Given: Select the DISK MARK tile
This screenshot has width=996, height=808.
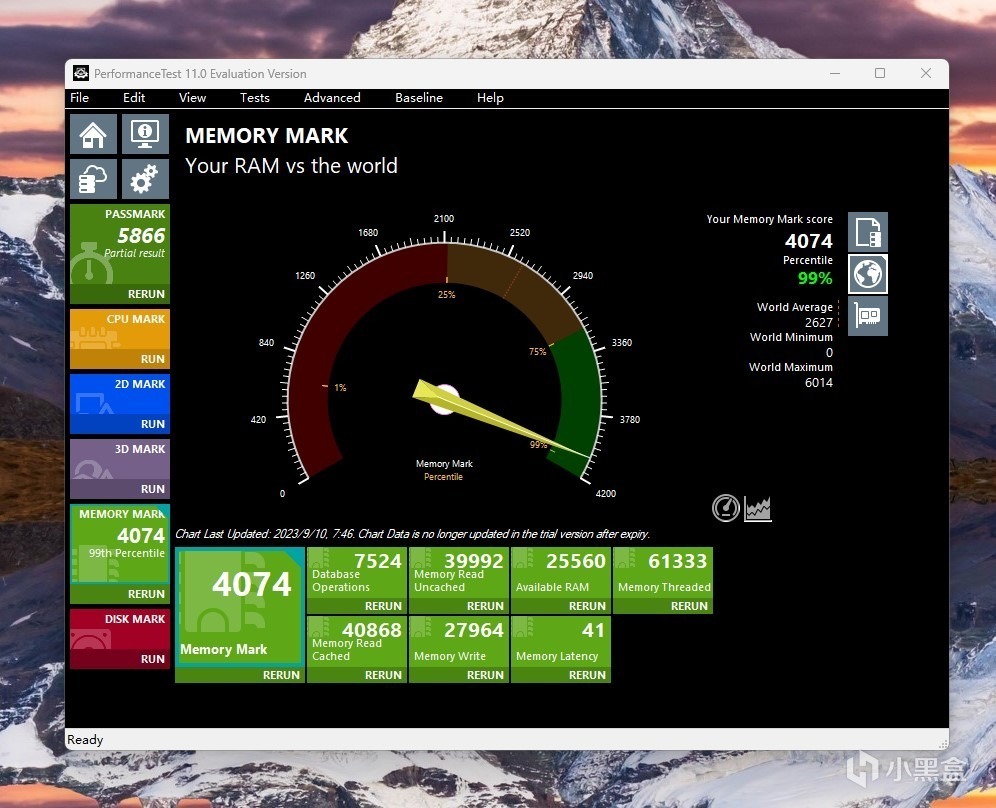Looking at the screenshot, I should [120, 630].
